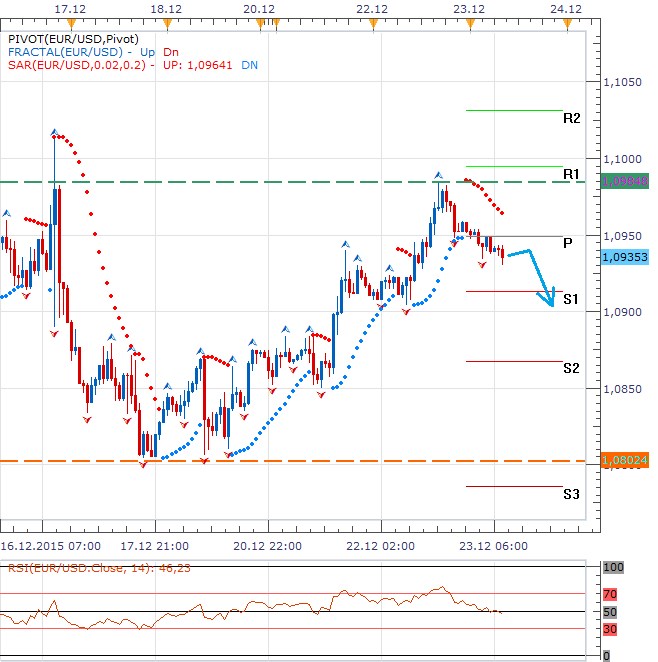Click the PIVOT(EUR/USD,Pivot) indicator label
The image size is (658, 662).
pos(66,37)
